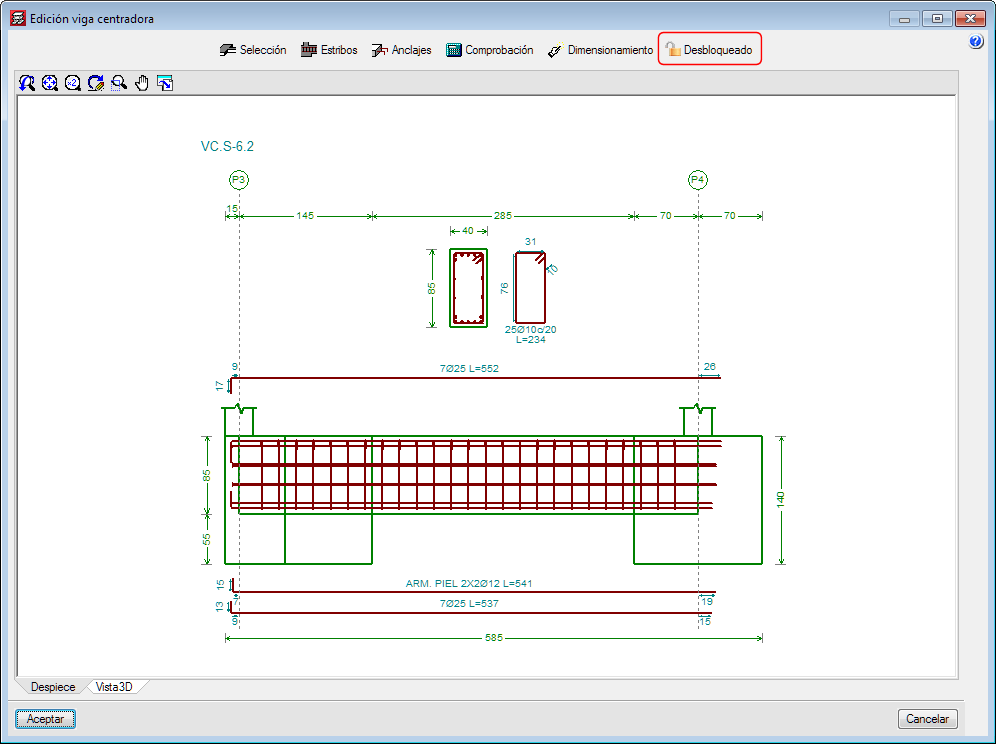Image resolution: width=996 pixels, height=744 pixels.
Task: Click the previous zoom view icon
Action: (x=27, y=83)
